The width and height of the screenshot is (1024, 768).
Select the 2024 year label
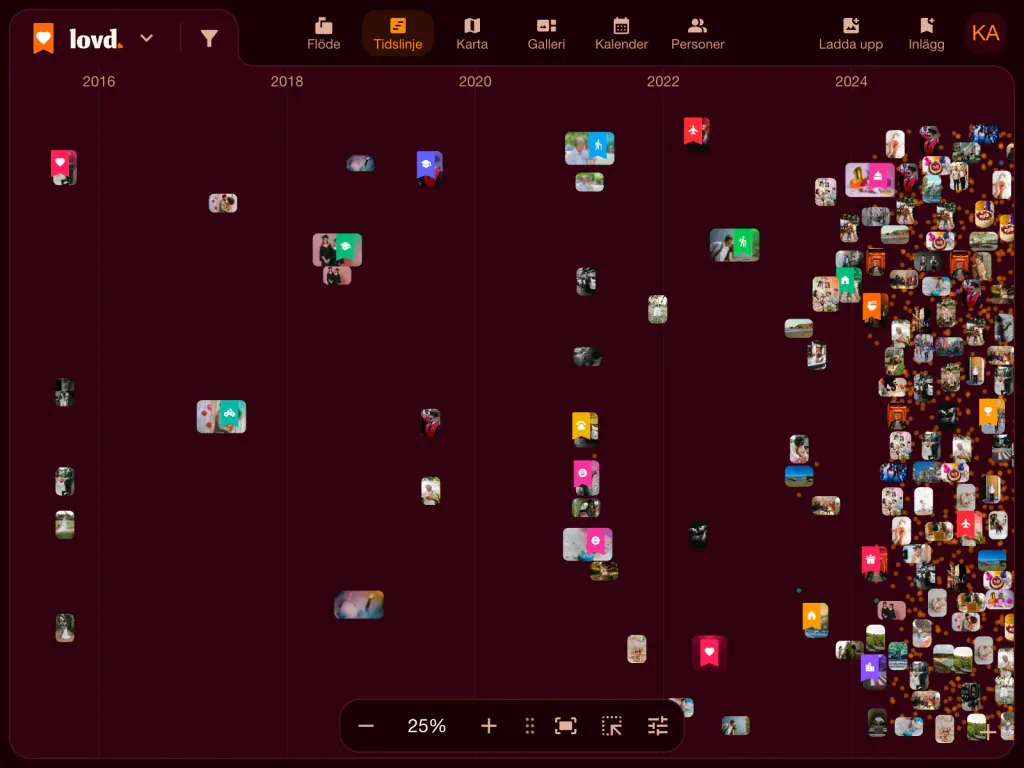point(851,82)
